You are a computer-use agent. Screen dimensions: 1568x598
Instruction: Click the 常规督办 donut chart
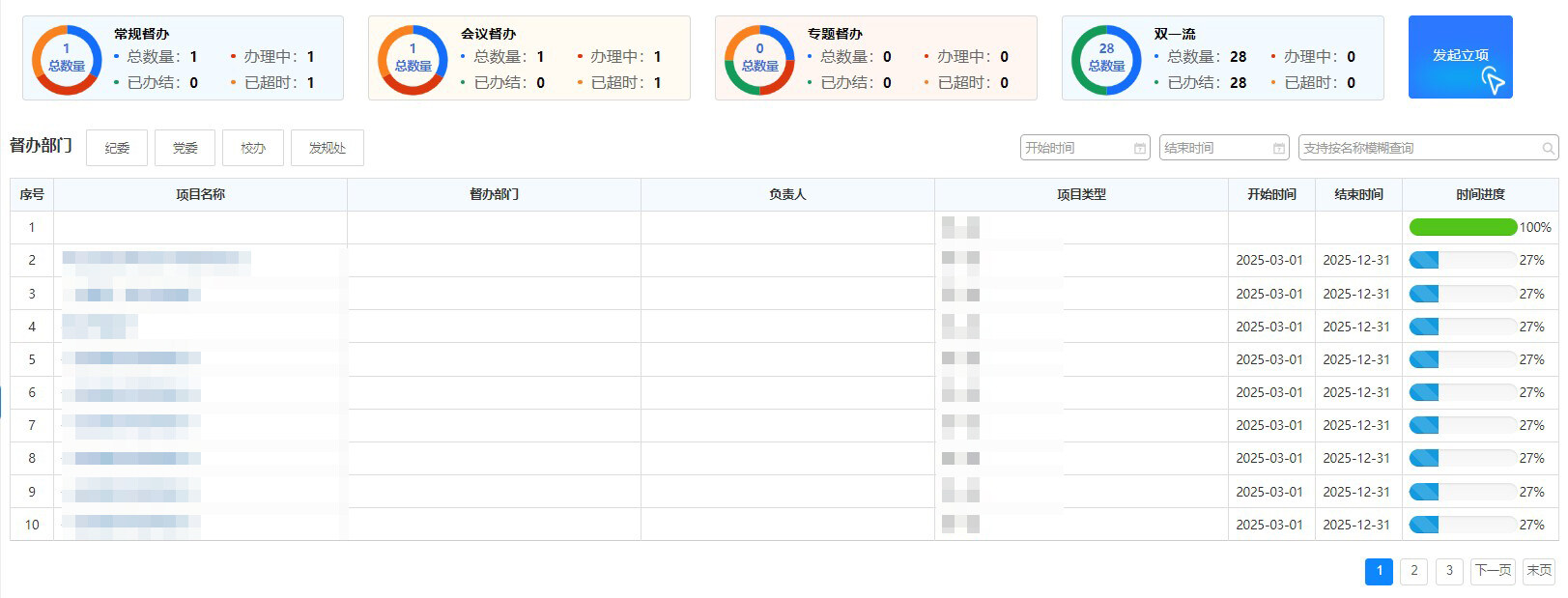pyautogui.click(x=67, y=59)
